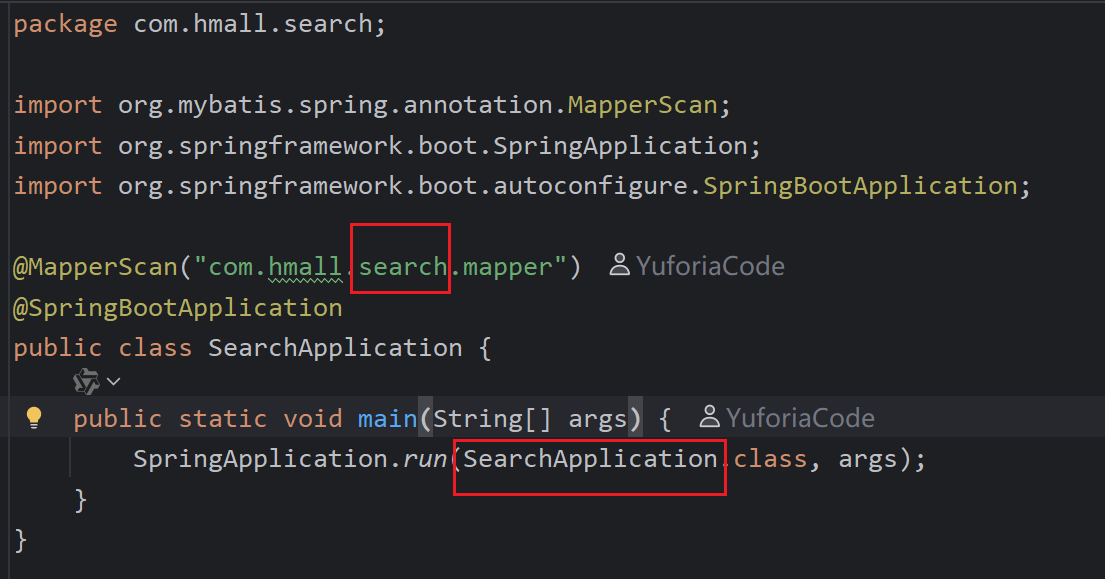This screenshot has width=1105, height=579.
Task: Click the closing brace of main method
Action: click(80, 500)
